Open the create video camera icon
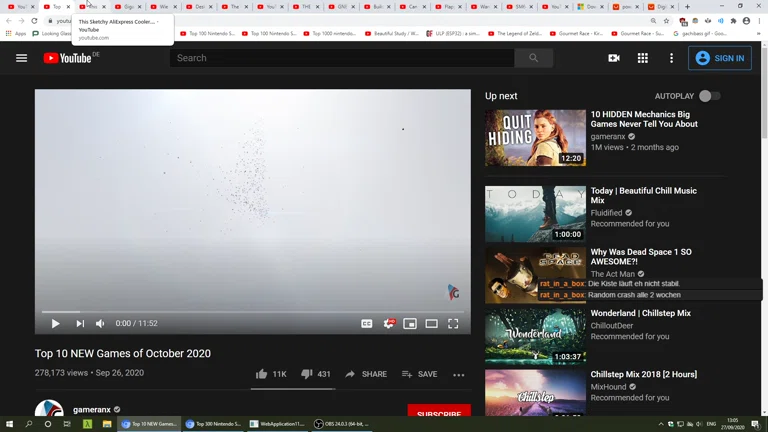 point(614,58)
